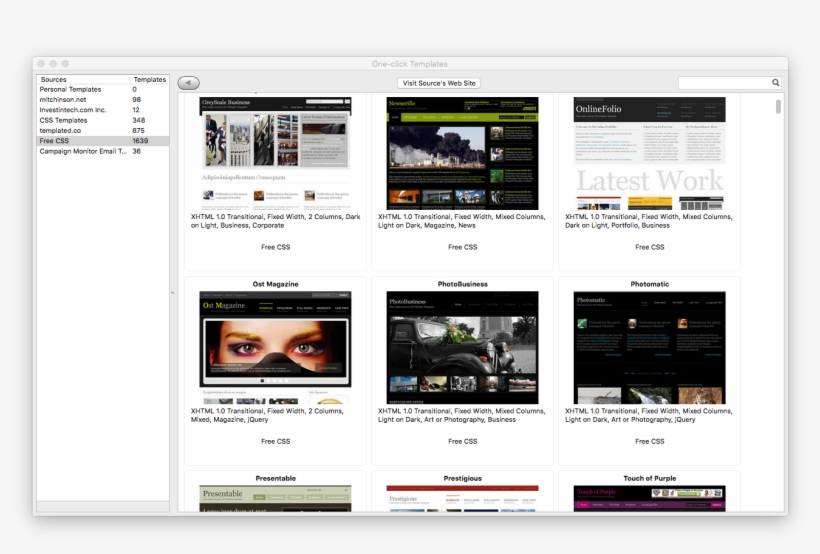Open PhotoBusiness template thumbnail
The image size is (820, 554).
click(462, 347)
